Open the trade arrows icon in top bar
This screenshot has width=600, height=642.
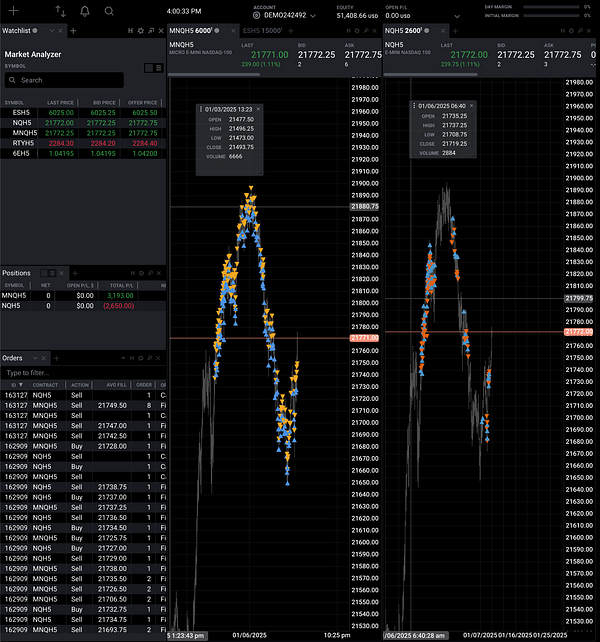61,11
